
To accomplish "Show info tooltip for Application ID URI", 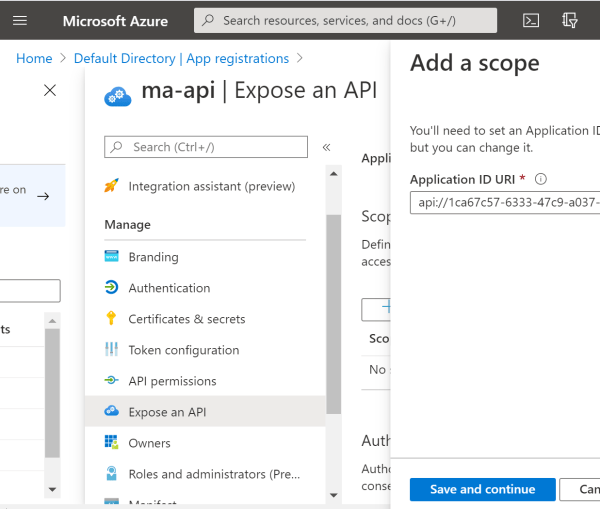I will coord(541,179).
